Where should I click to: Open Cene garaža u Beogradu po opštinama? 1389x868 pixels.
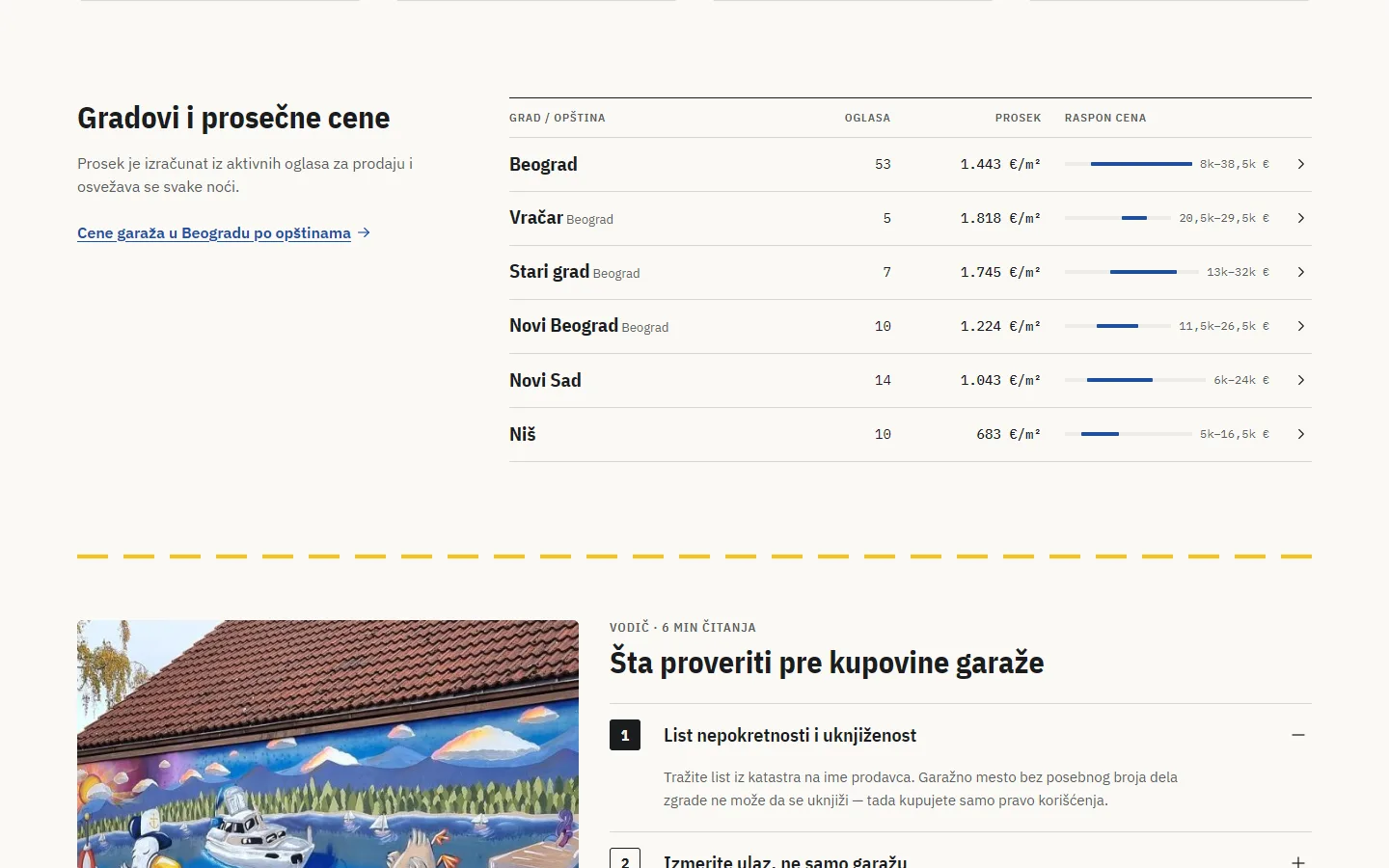pyautogui.click(x=214, y=232)
